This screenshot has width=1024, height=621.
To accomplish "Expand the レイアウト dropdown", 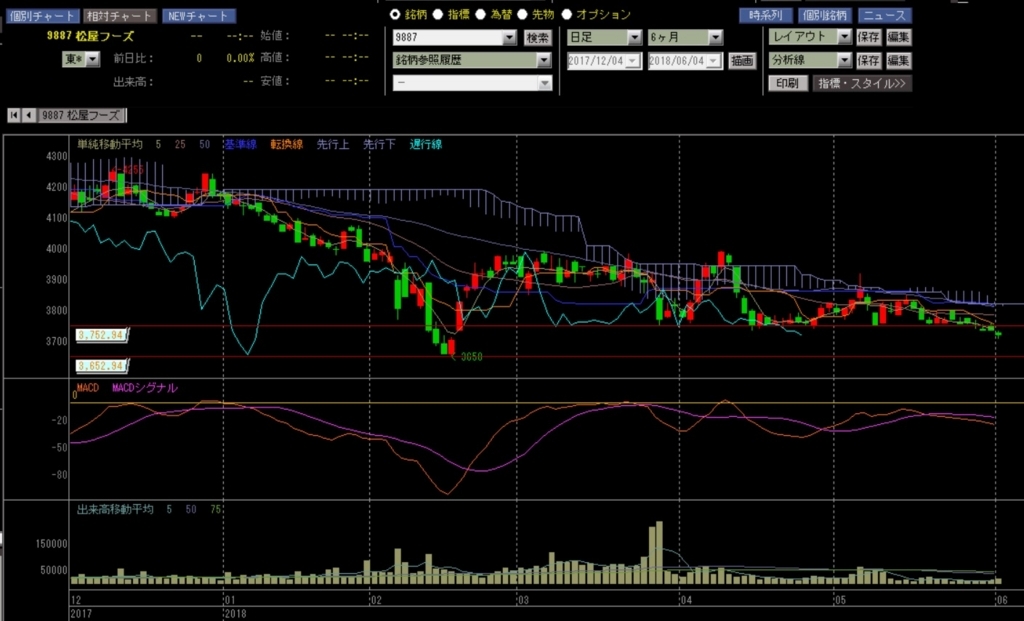I will coord(810,37).
